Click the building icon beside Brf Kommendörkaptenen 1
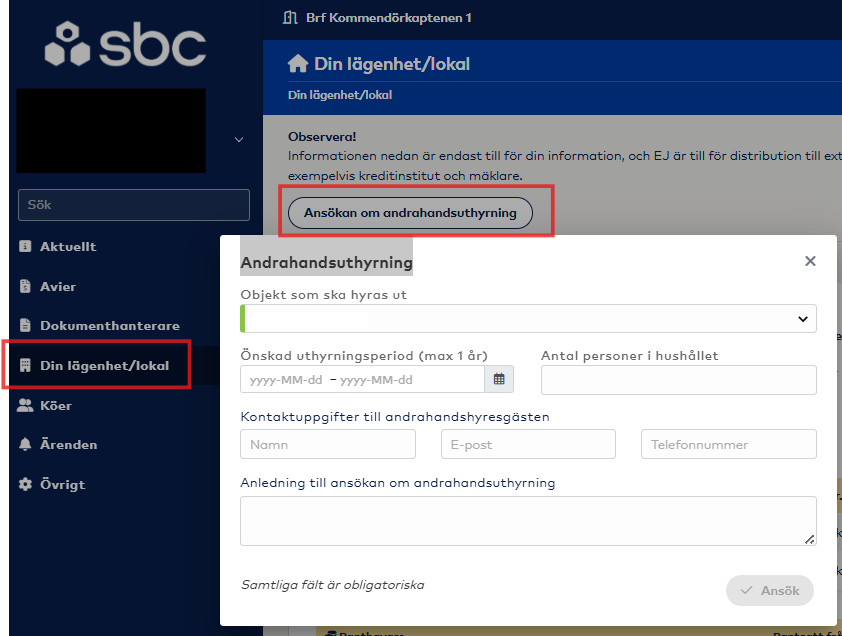Image resolution: width=842 pixels, height=636 pixels. click(x=291, y=18)
